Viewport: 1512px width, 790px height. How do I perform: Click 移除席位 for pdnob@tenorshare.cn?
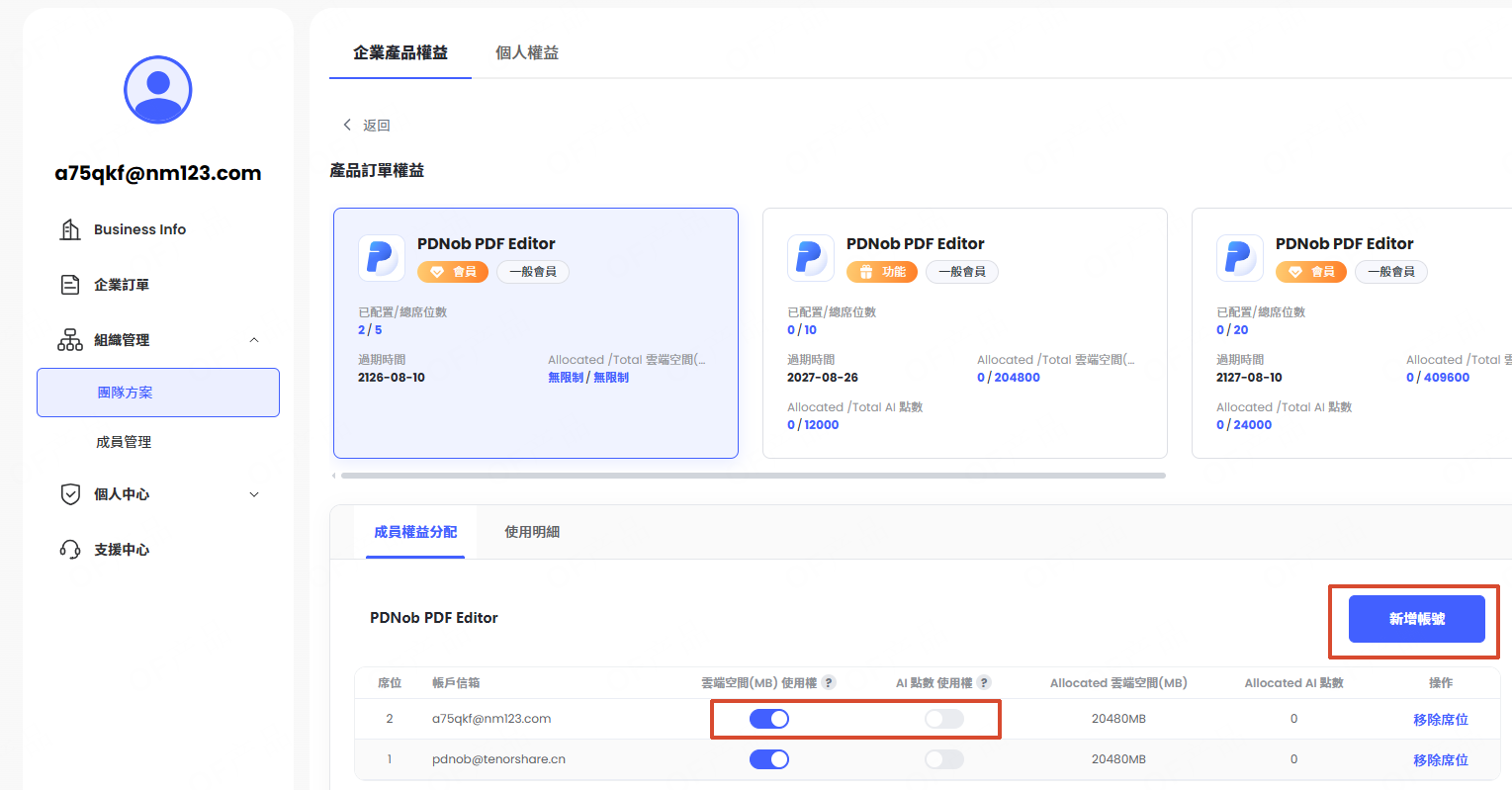click(1441, 760)
